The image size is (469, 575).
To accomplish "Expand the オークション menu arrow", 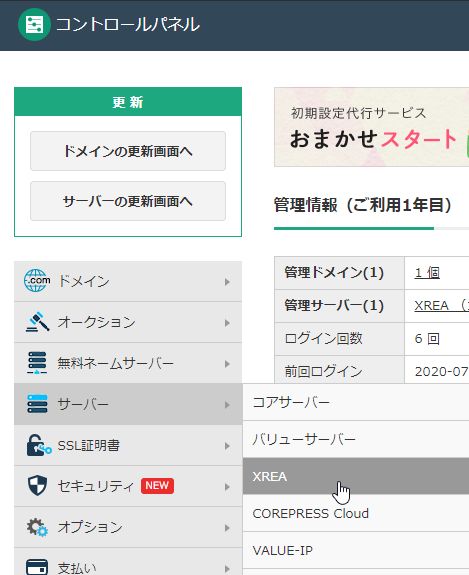I will [x=227, y=323].
